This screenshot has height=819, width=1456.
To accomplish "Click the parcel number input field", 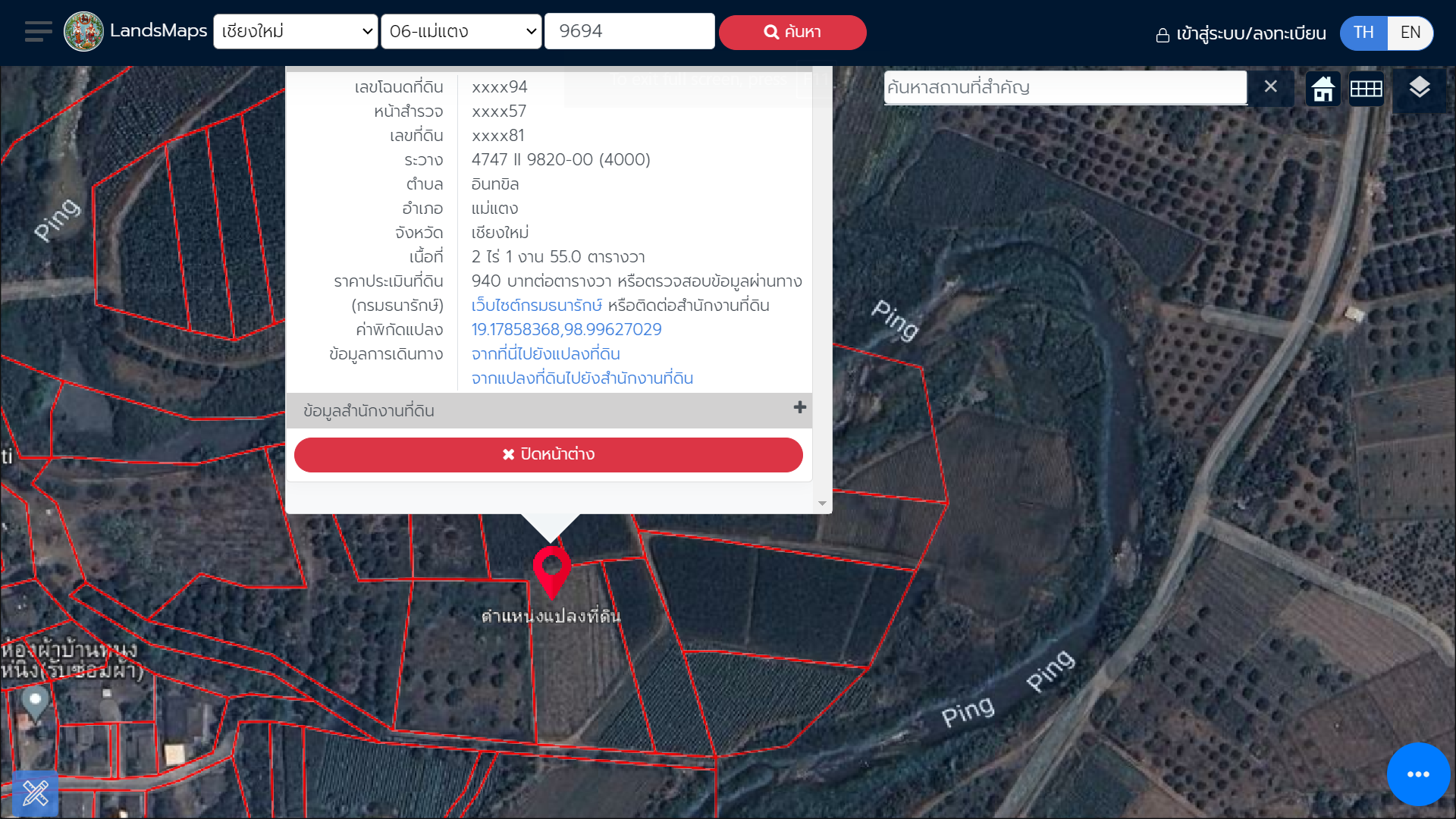I will click(629, 32).
